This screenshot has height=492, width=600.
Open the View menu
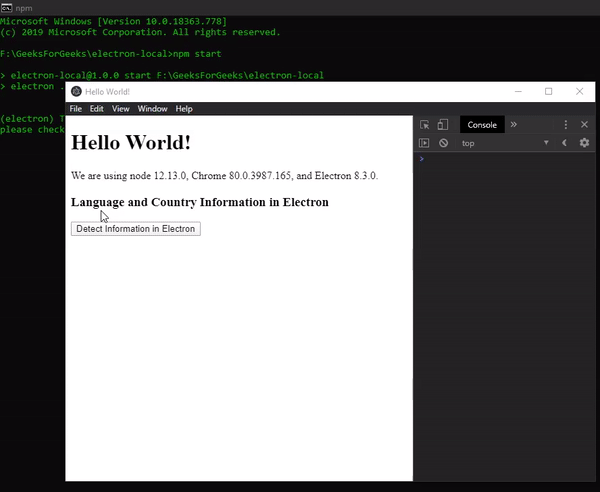click(x=121, y=109)
